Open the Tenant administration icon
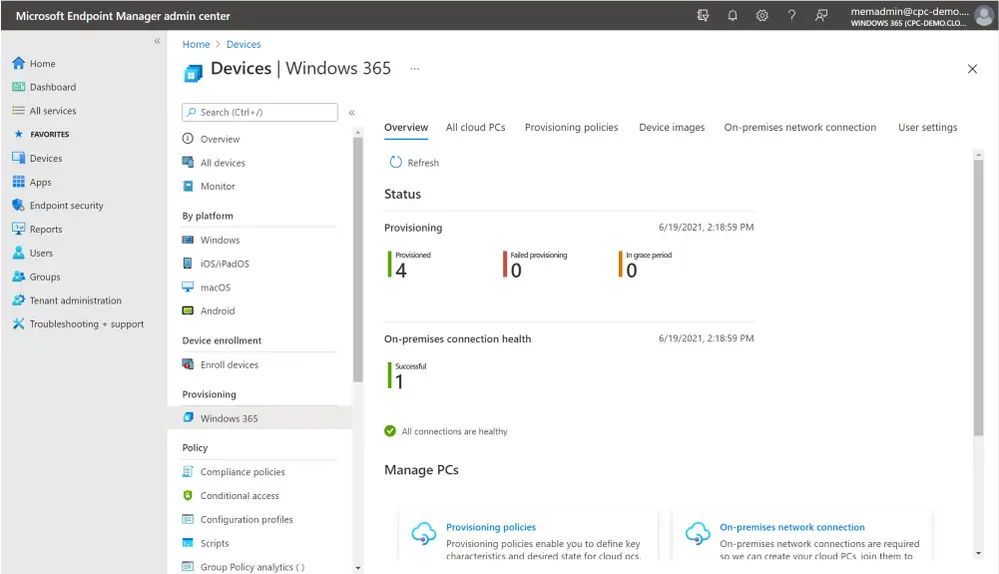Image resolution: width=999 pixels, height=574 pixels. [18, 300]
